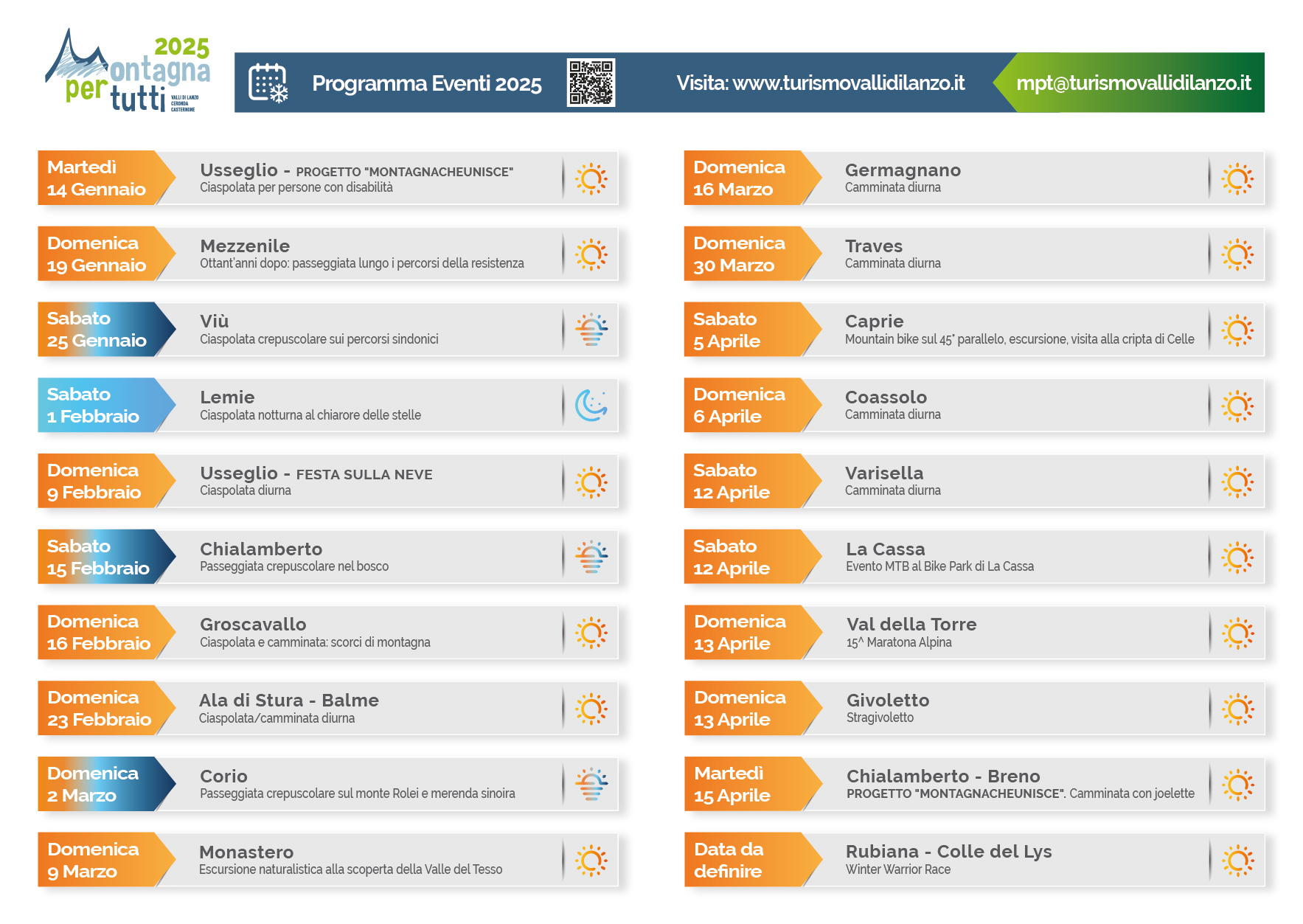1303x924 pixels.
Task: Click the sunset icon for Chialamberto passeggiata
Action: pyautogui.click(x=591, y=557)
